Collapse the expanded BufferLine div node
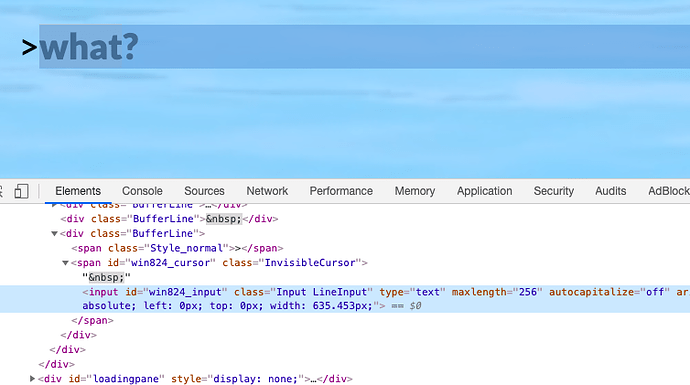Screen dimensions: 690x385 (x=55, y=234)
